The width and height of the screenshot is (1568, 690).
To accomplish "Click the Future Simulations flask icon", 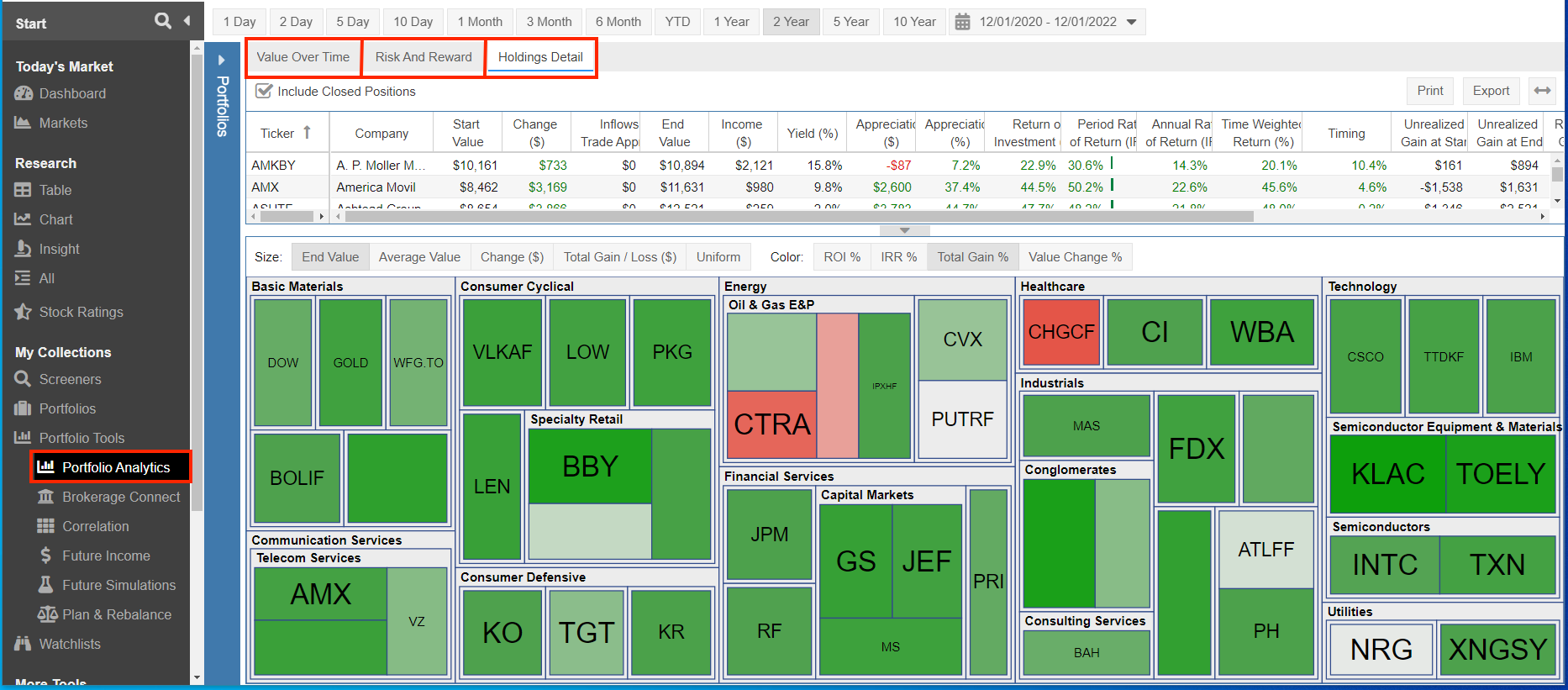I will click(45, 584).
